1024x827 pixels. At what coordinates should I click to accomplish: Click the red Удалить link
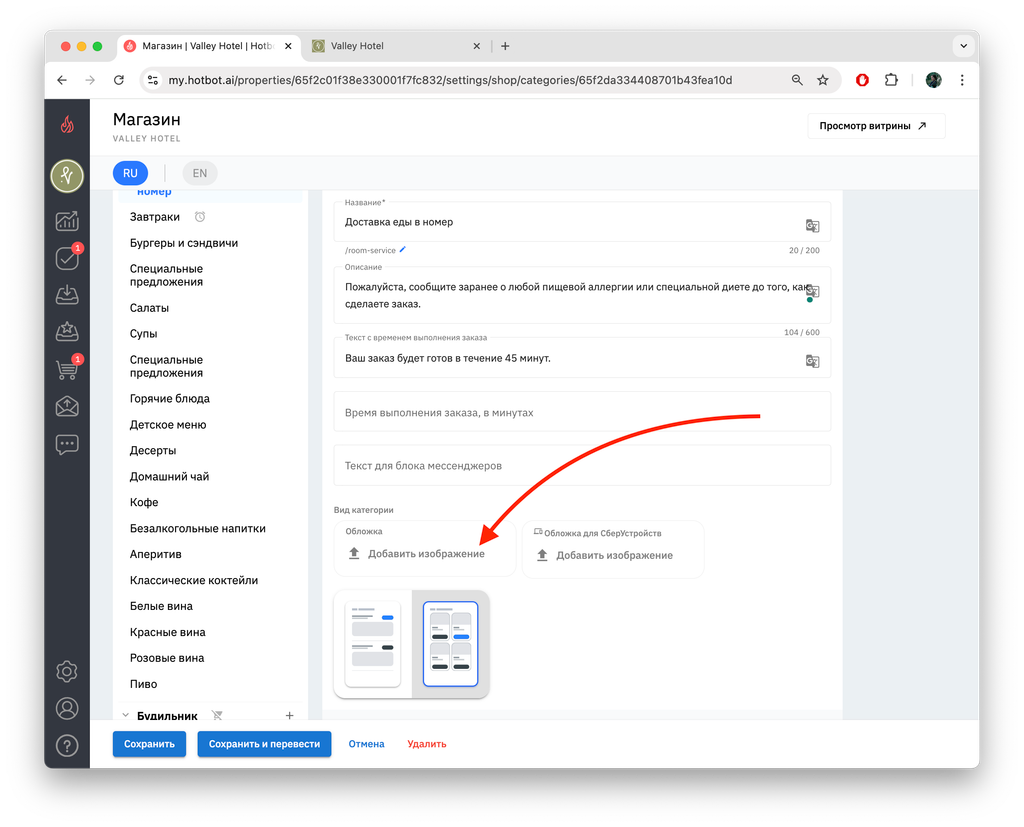tap(427, 744)
